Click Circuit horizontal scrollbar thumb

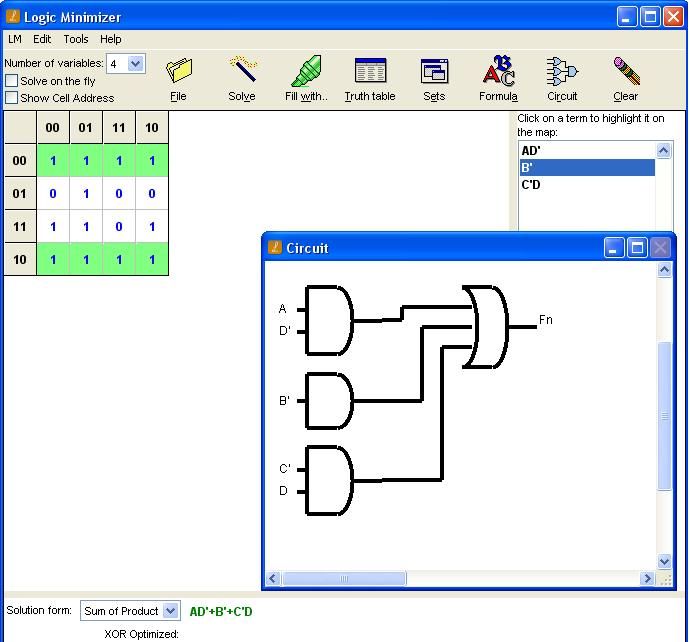point(344,578)
